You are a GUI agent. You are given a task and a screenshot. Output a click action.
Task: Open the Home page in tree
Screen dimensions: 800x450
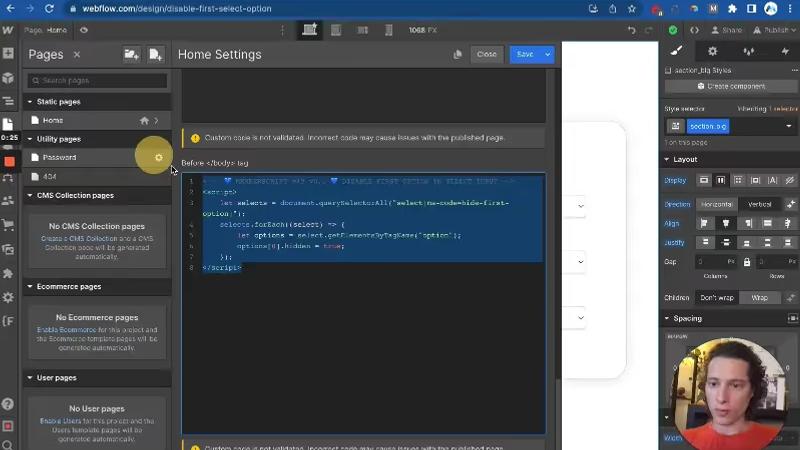pos(52,120)
